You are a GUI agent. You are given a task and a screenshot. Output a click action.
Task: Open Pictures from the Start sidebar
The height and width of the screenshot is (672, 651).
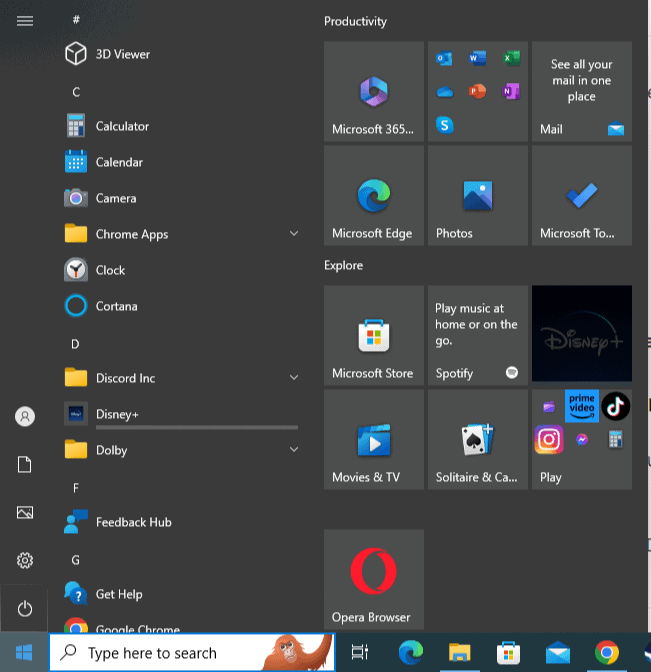pyautogui.click(x=25, y=512)
